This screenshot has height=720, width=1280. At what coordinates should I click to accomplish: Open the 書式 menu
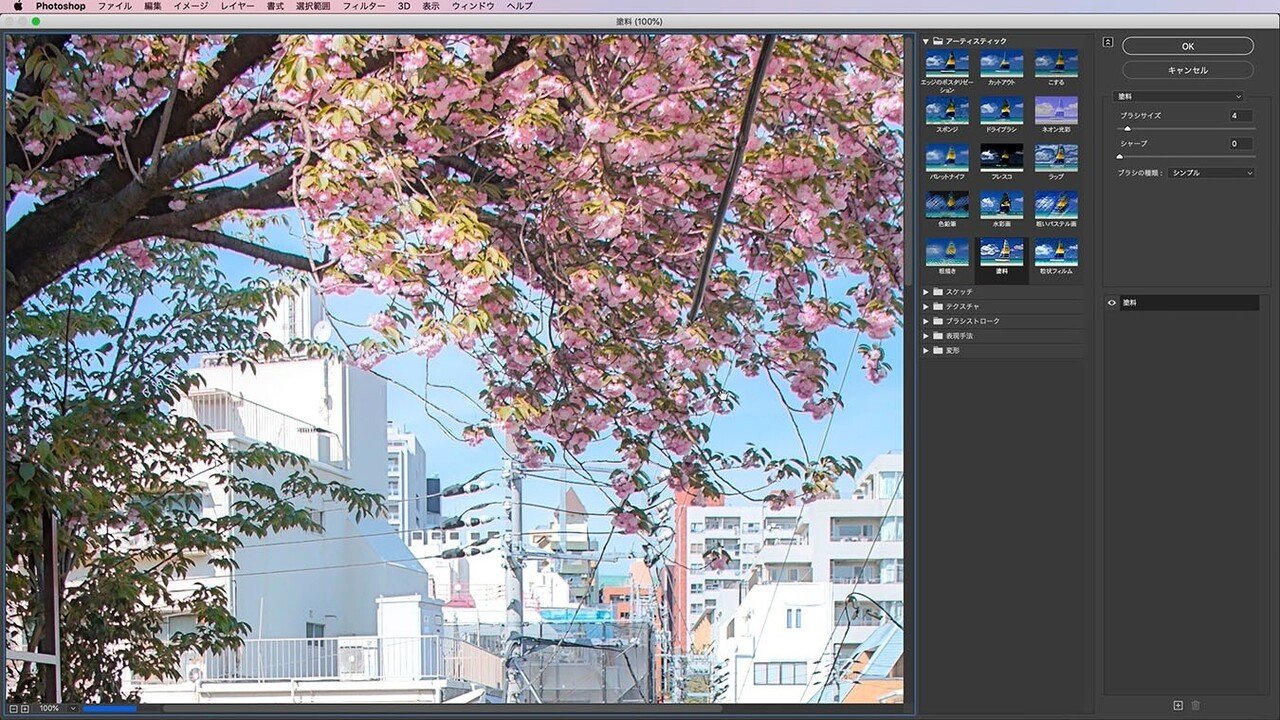click(x=275, y=6)
